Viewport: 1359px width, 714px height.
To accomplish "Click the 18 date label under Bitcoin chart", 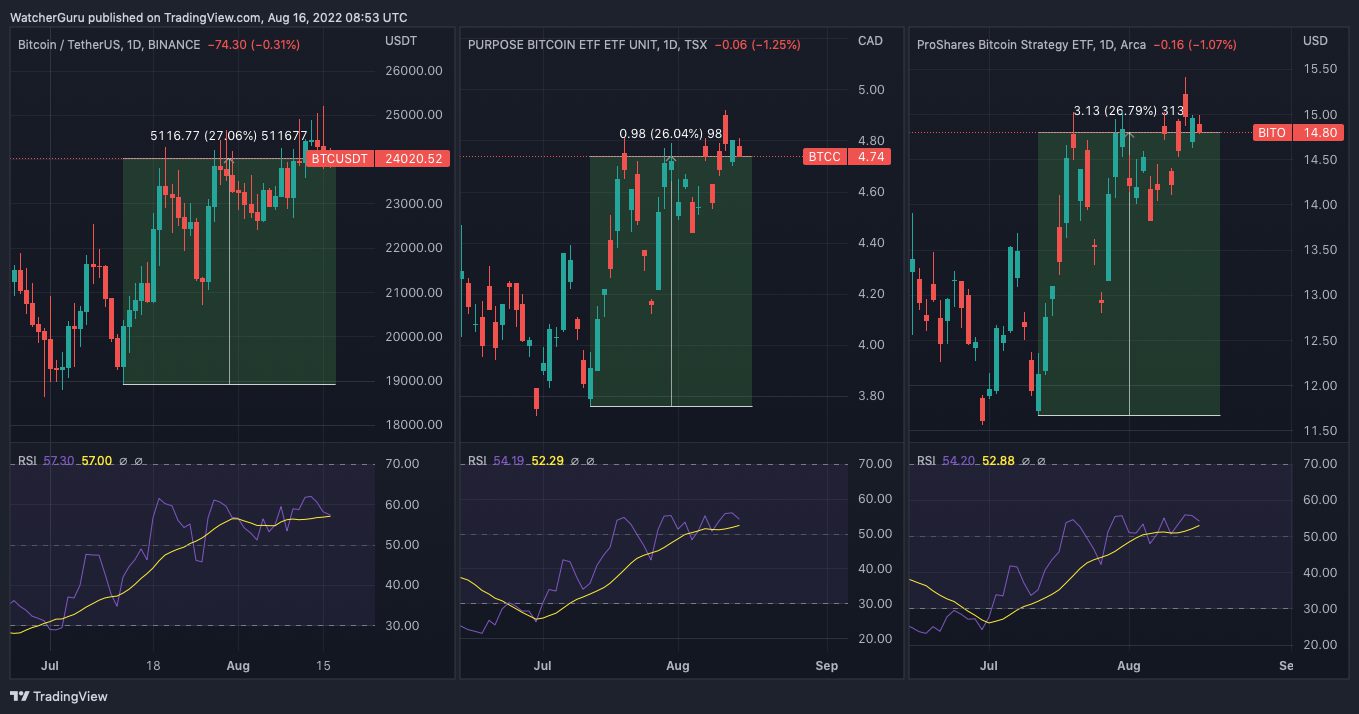I will click(x=153, y=665).
